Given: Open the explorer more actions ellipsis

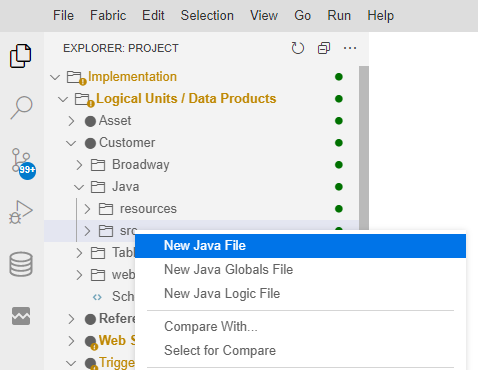Looking at the screenshot, I should (350, 48).
